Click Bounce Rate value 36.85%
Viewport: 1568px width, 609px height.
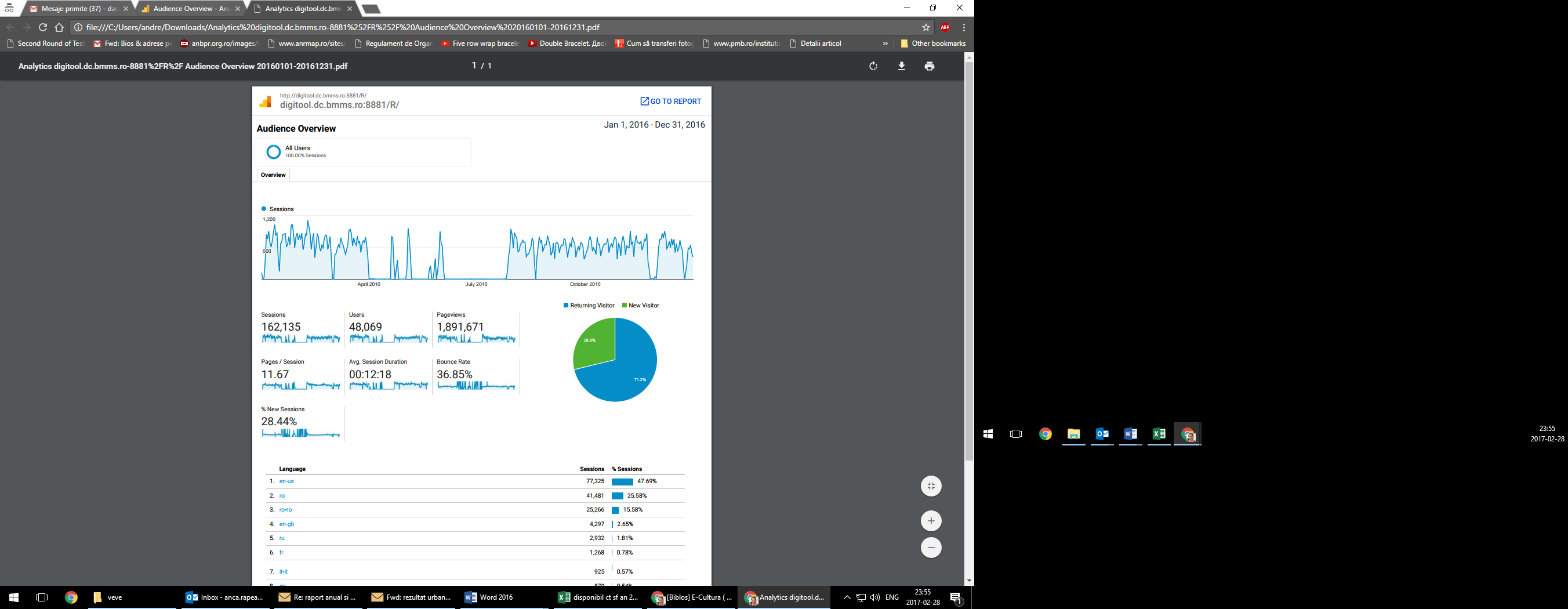coord(454,375)
